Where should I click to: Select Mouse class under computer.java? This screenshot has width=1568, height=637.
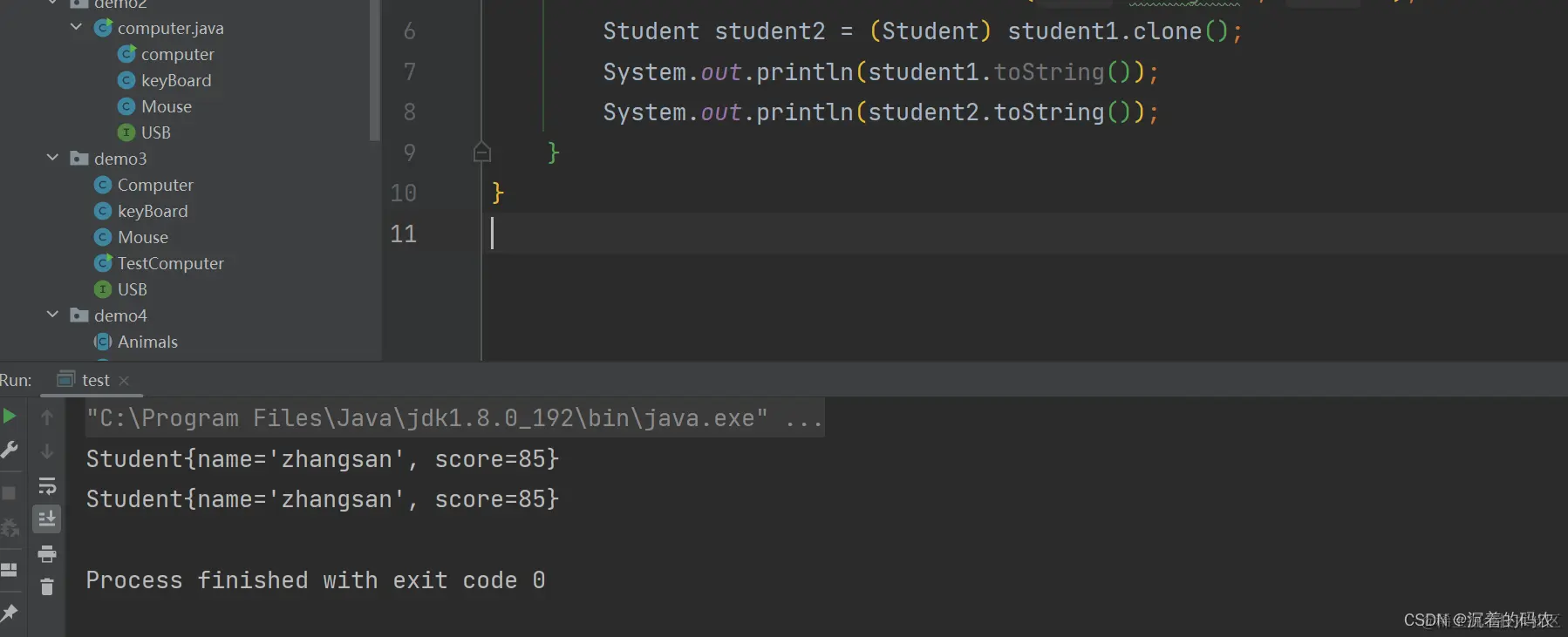(x=167, y=106)
